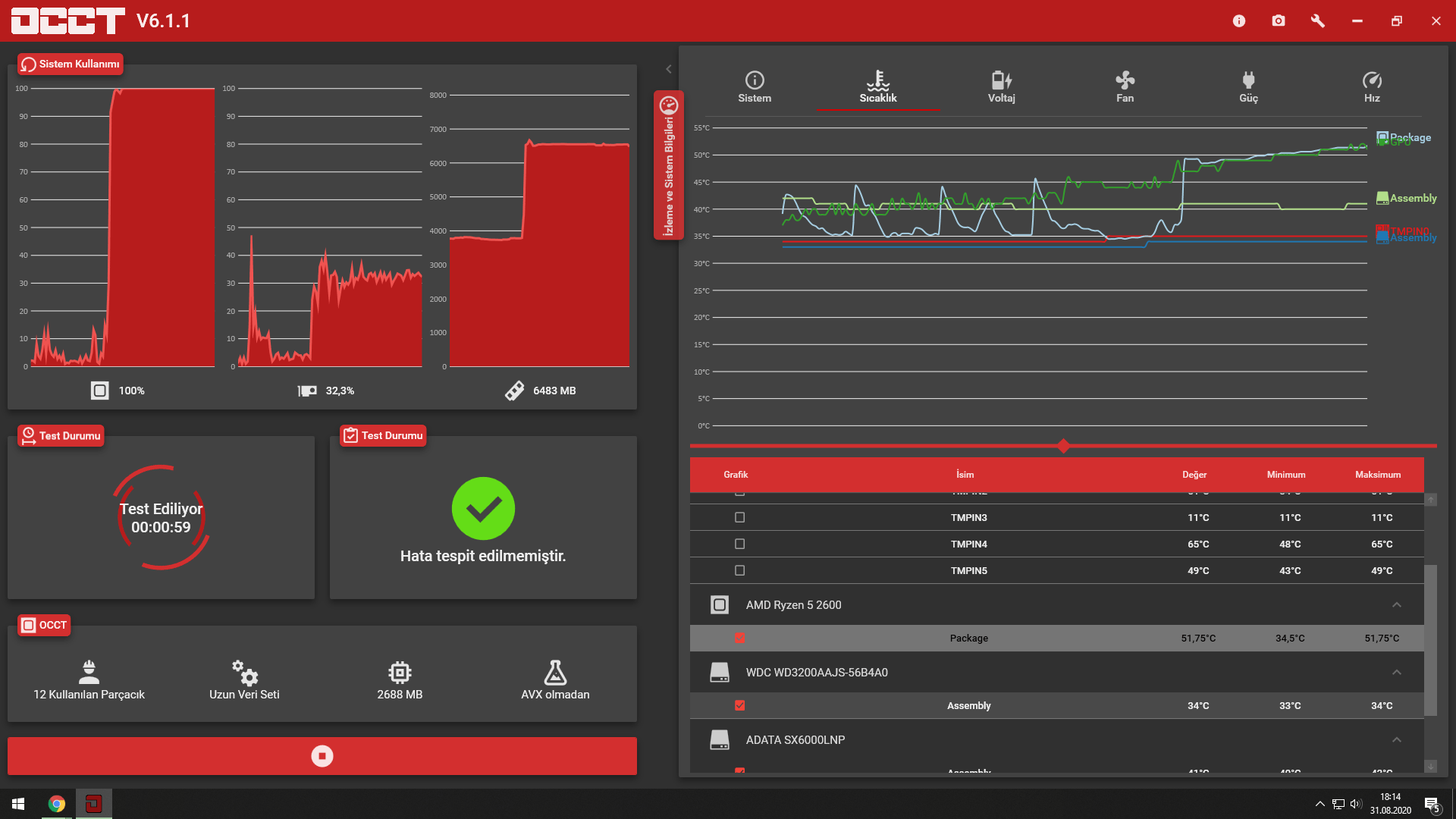1456x819 pixels.
Task: Click the red graph divider slider handle
Action: tap(1063, 446)
